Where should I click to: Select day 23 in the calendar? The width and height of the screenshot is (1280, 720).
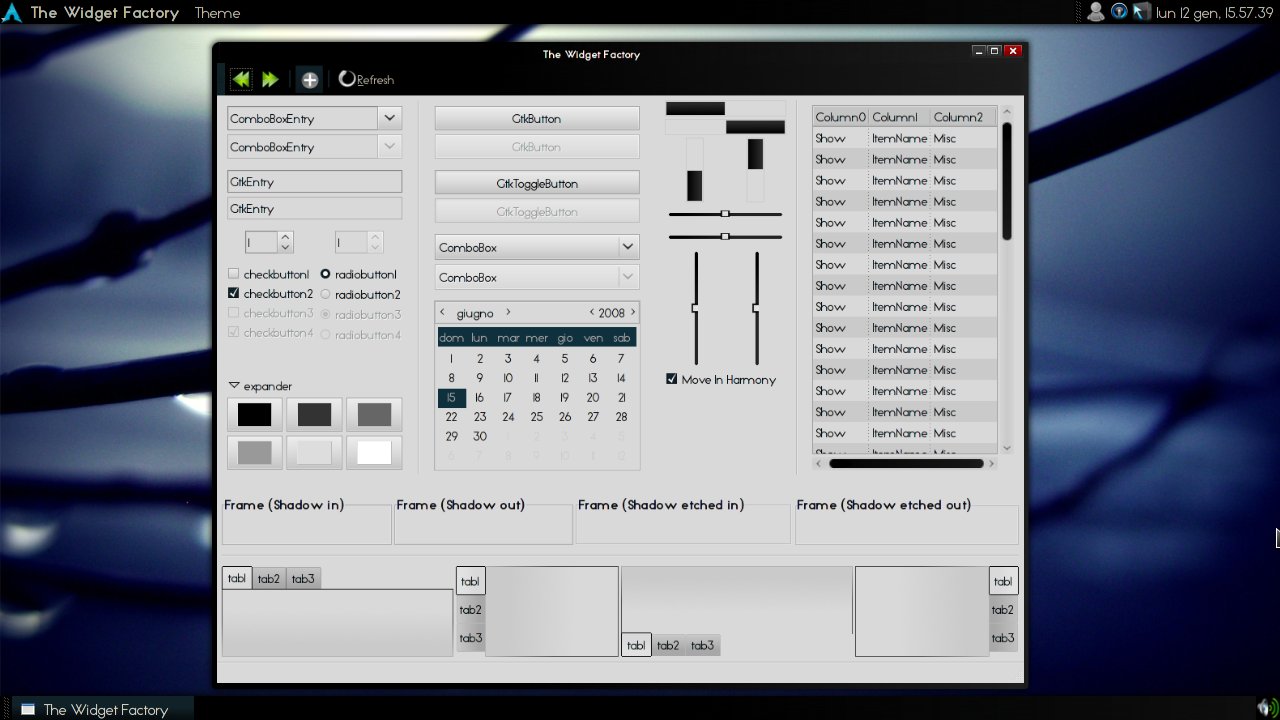[480, 417]
